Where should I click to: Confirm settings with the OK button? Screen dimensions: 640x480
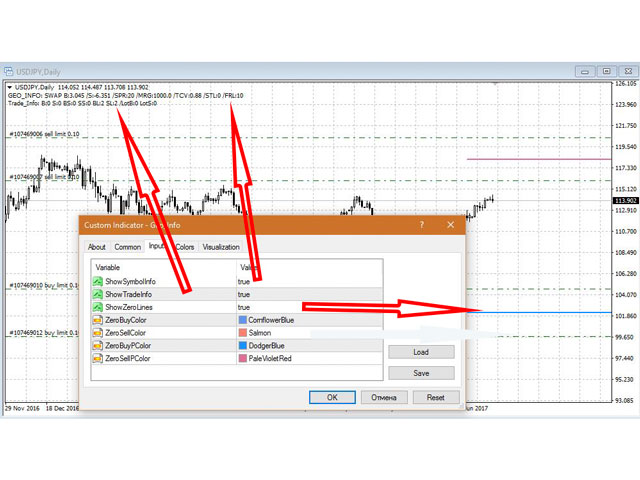click(333, 397)
